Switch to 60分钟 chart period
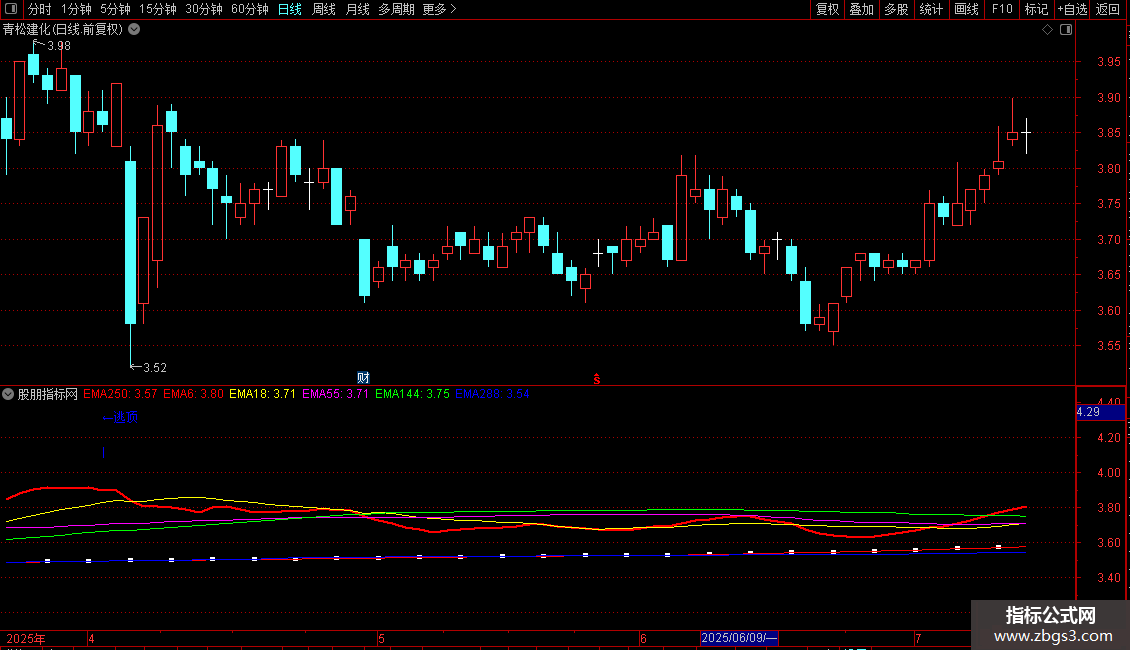This screenshot has width=1130, height=650. [x=249, y=9]
